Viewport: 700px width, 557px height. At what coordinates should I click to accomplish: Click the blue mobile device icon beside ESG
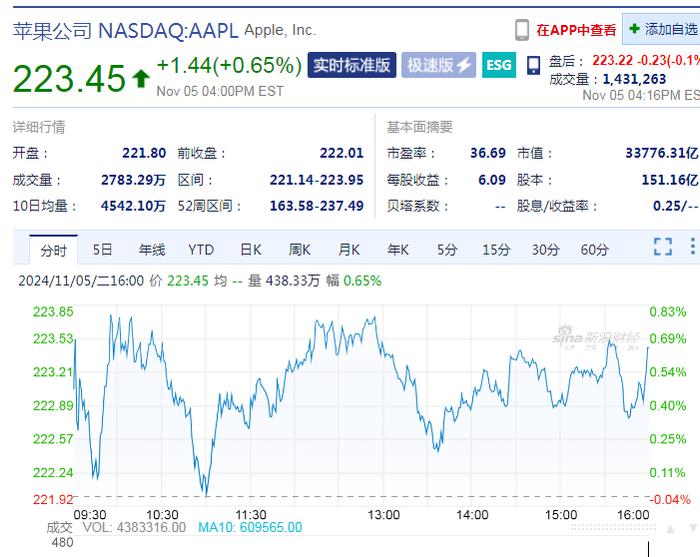533,65
